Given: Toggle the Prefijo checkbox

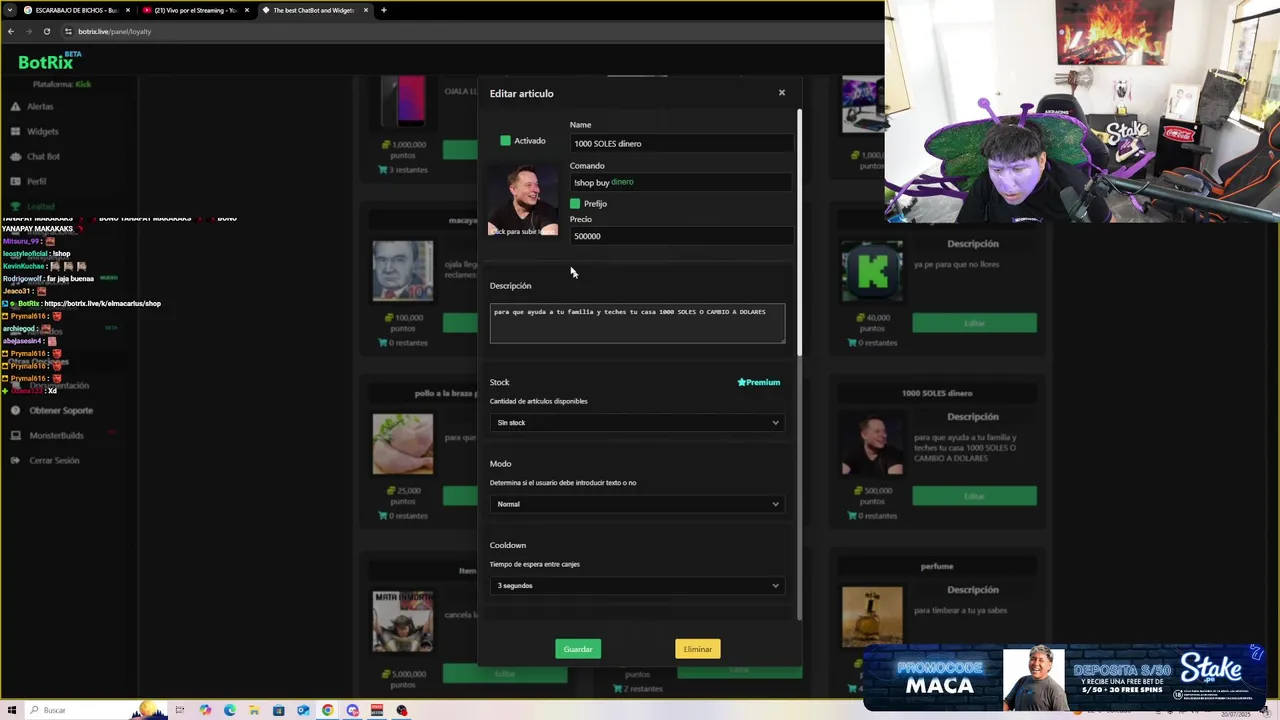Looking at the screenshot, I should [575, 204].
